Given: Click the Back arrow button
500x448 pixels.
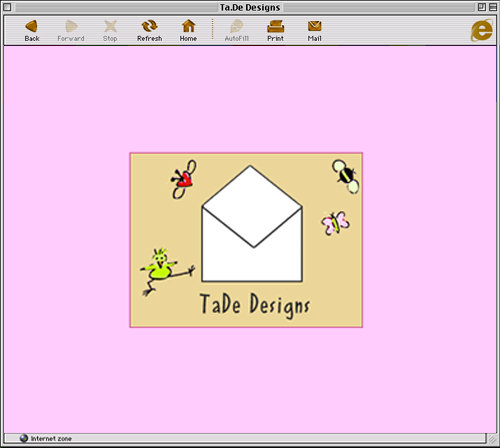Looking at the screenshot, I should point(32,30).
